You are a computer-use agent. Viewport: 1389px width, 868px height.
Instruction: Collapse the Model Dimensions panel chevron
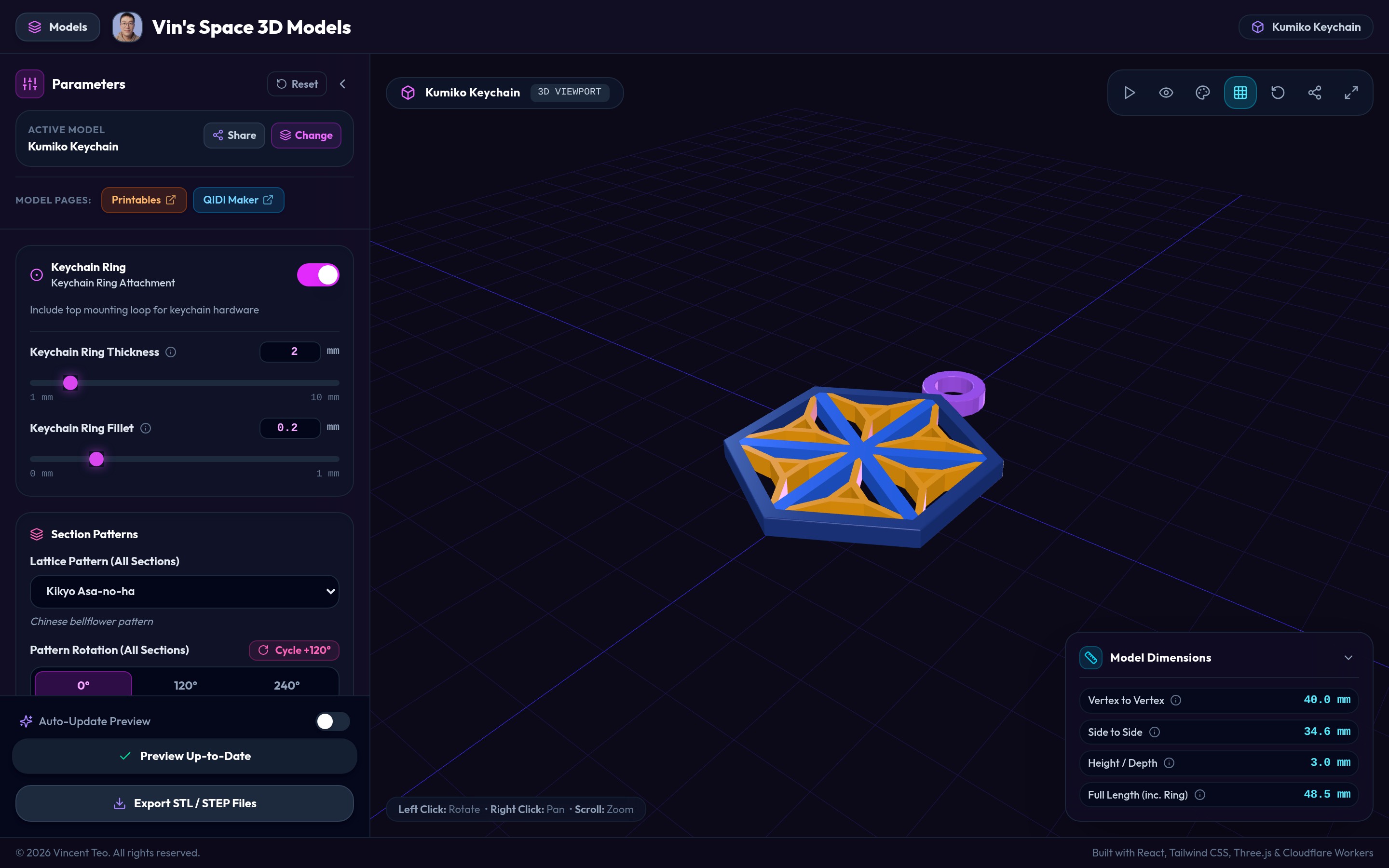[1348, 658]
